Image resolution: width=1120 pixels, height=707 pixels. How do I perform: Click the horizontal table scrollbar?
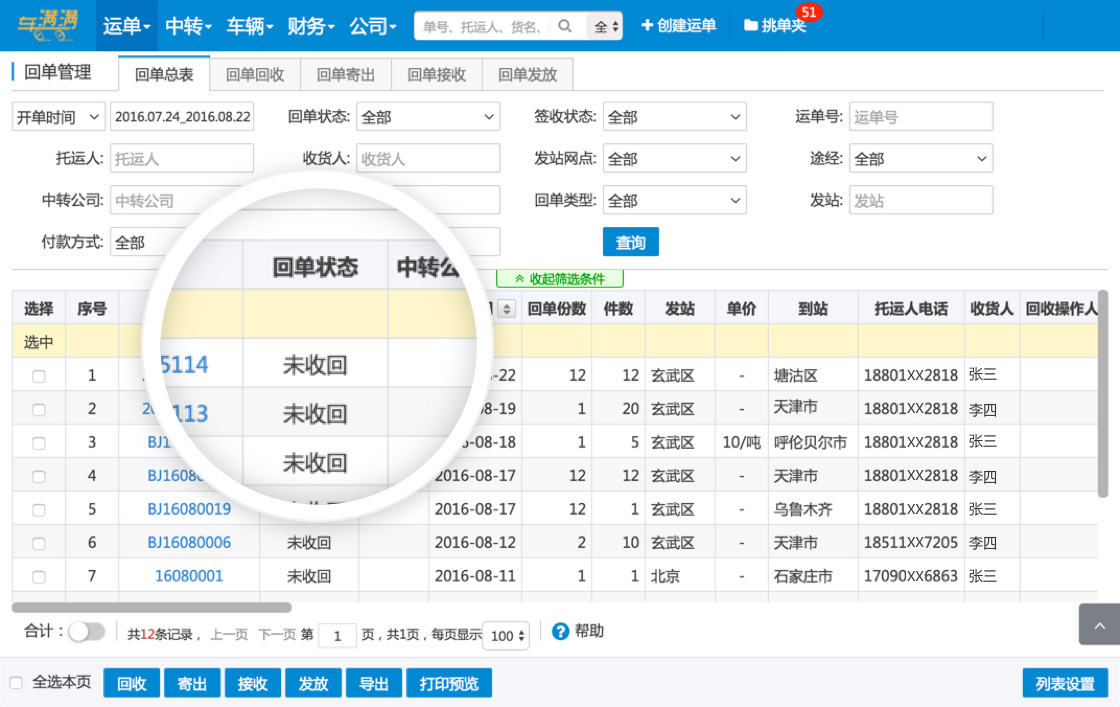click(x=151, y=607)
